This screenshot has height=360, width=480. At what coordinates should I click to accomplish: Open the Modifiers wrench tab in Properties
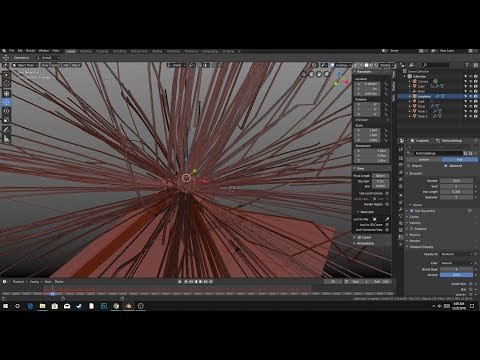click(x=401, y=209)
